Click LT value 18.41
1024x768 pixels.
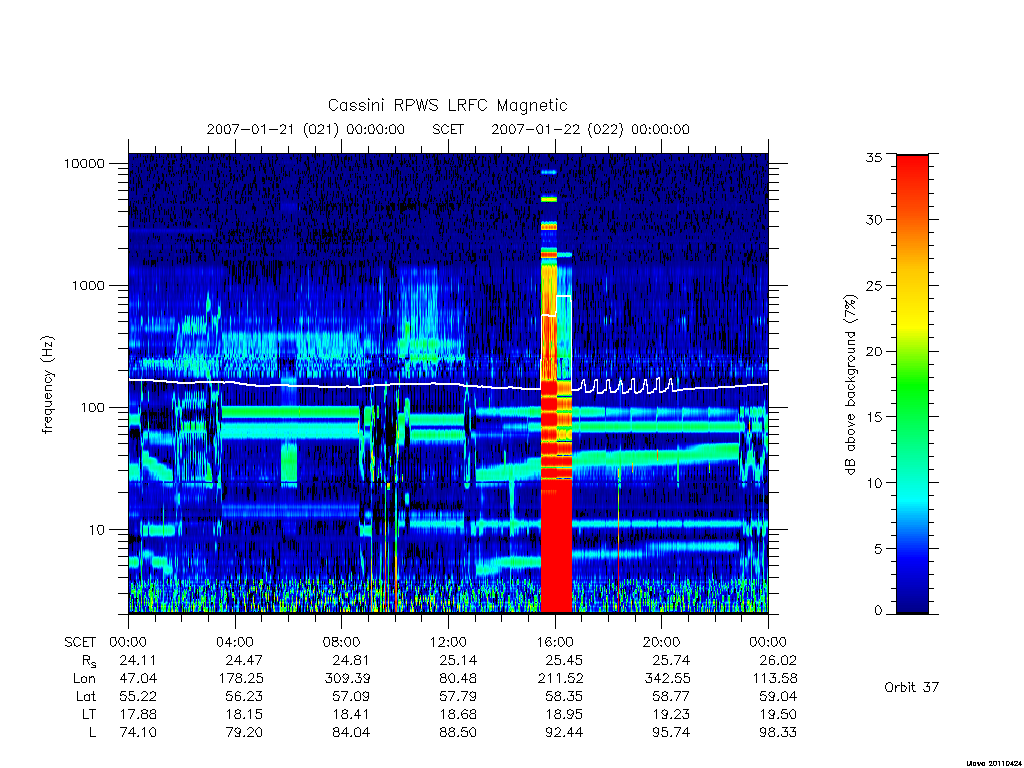point(351,714)
